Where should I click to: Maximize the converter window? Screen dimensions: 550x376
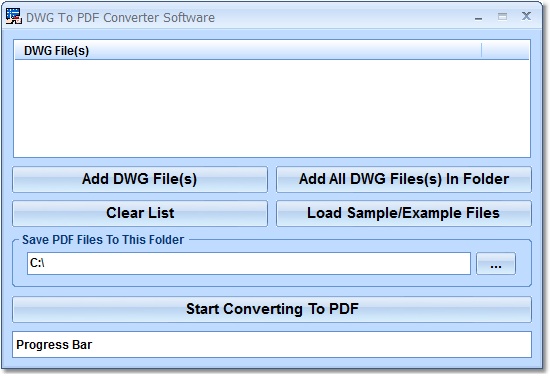(502, 16)
